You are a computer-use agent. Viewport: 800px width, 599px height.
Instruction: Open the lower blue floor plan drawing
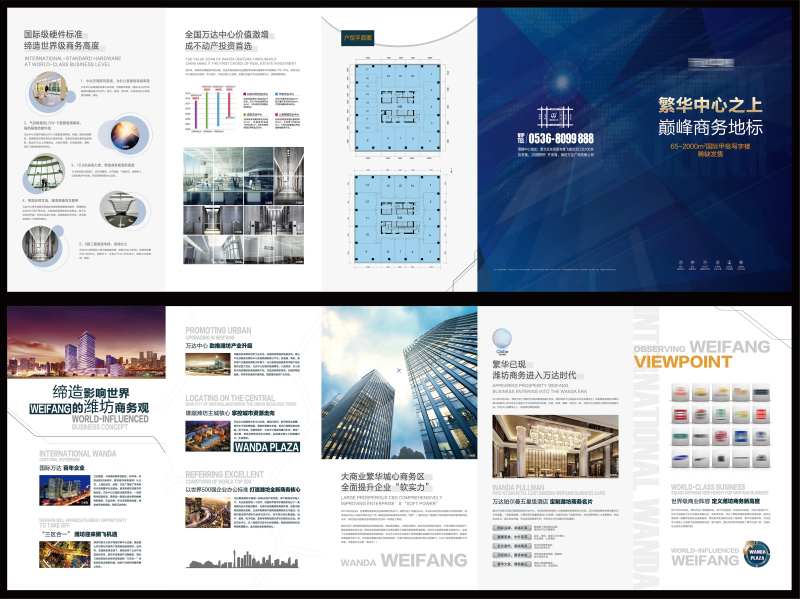[397, 219]
